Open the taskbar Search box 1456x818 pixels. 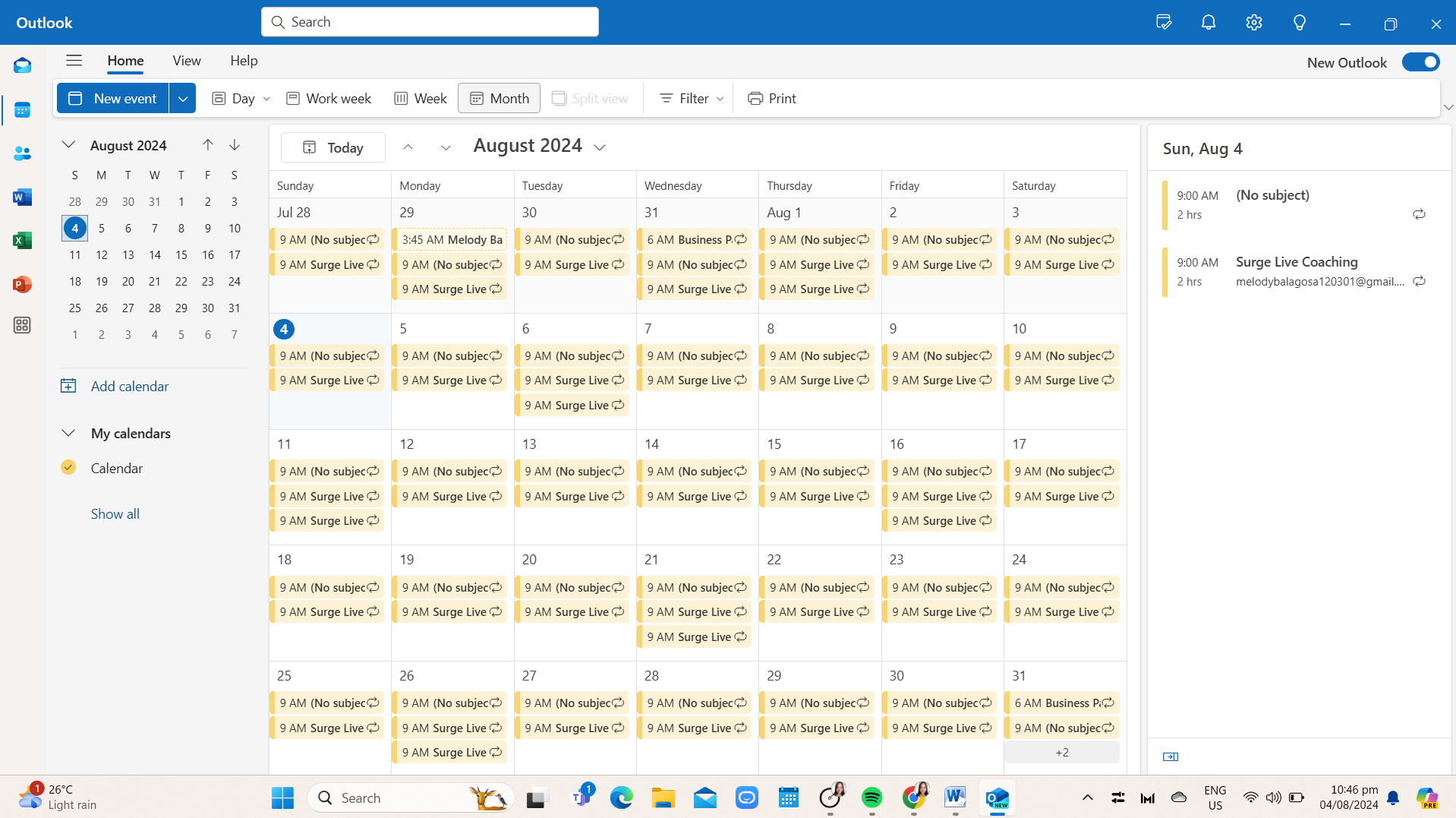tap(411, 797)
